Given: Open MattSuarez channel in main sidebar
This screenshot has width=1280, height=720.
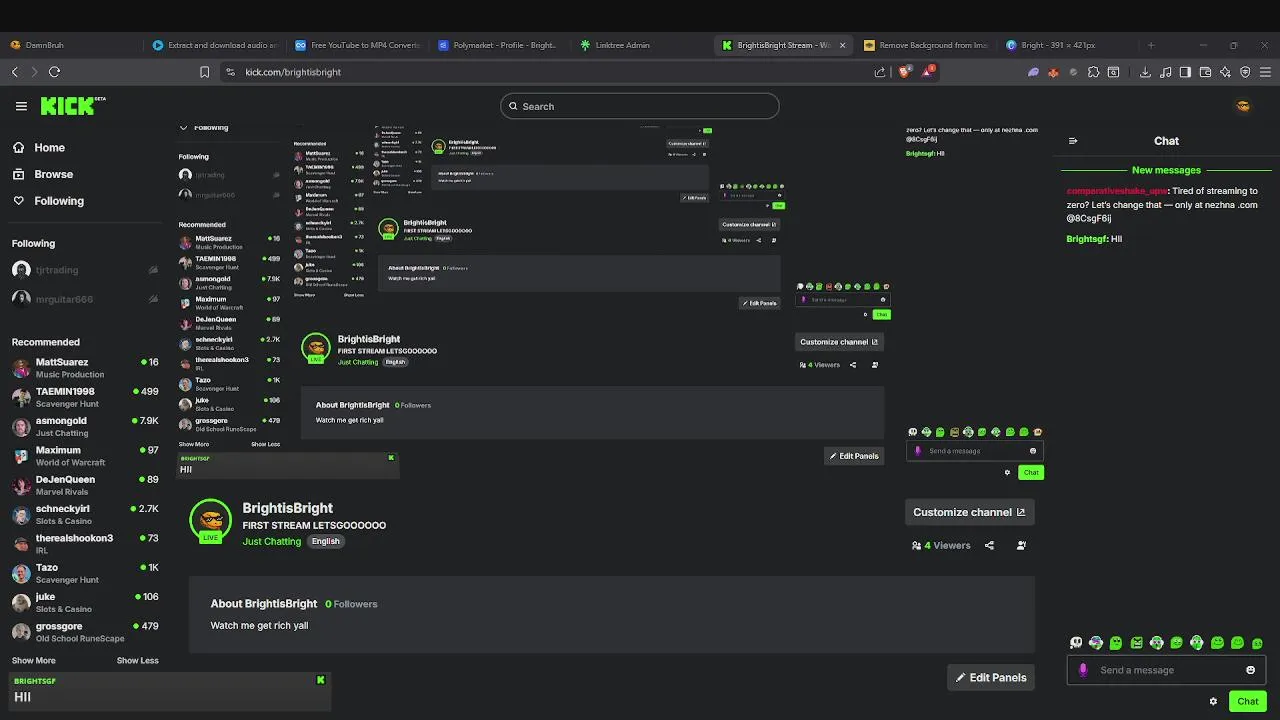Looking at the screenshot, I should tap(85, 368).
